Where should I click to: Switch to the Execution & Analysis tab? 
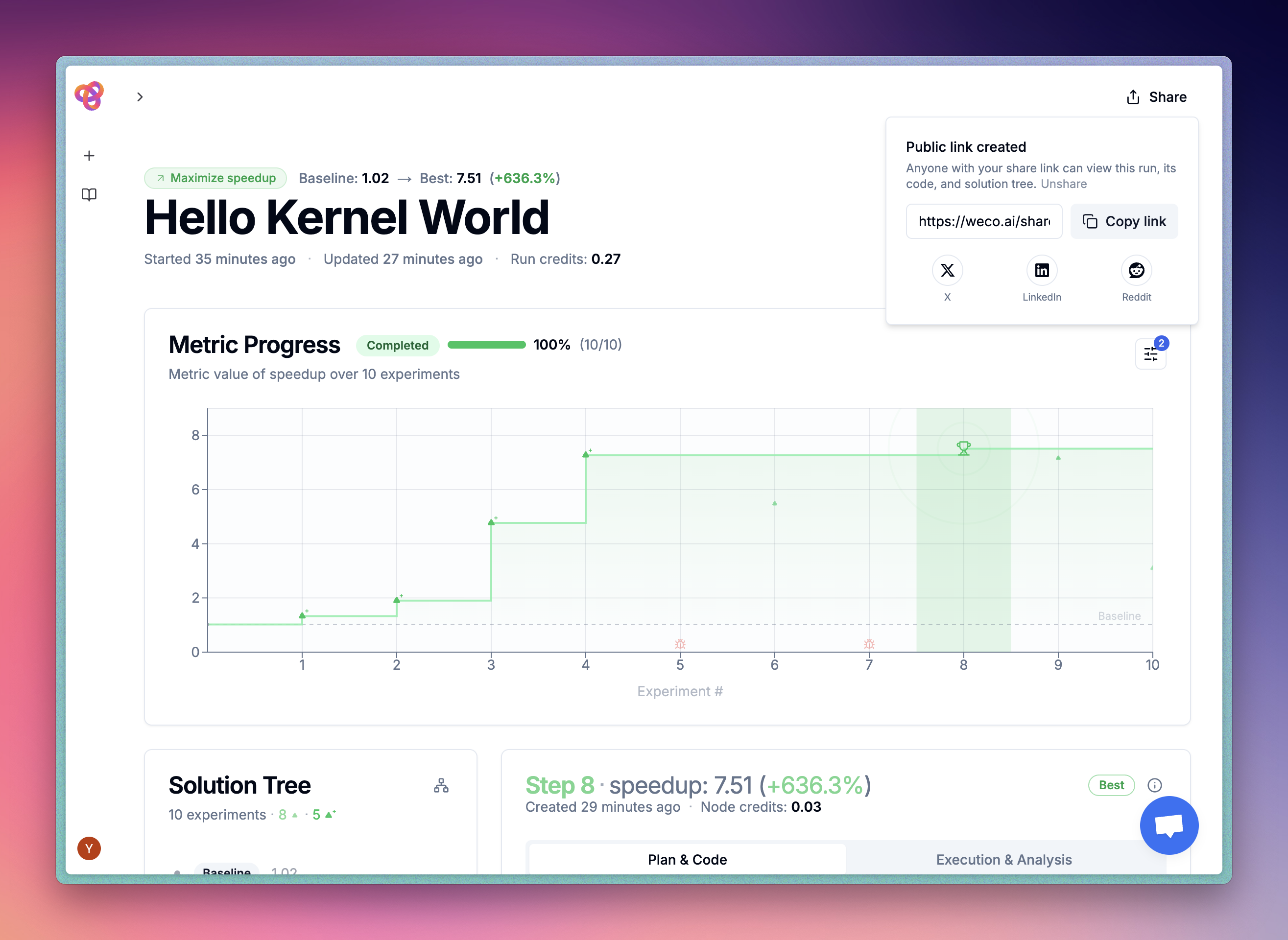(1003, 859)
